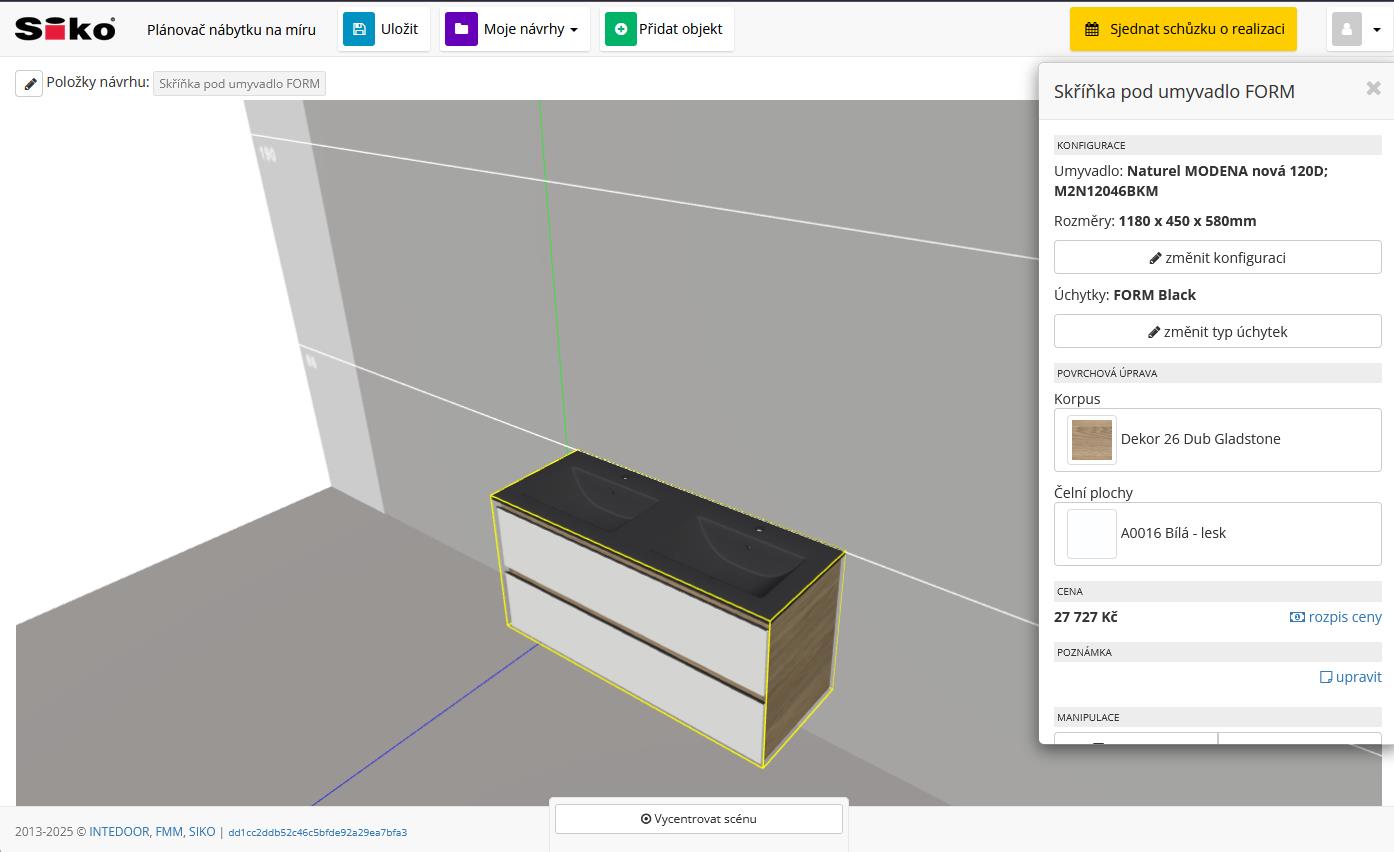The image size is (1394, 852).
Task: Click the purple folder icon on Moje návrhy
Action: point(461,29)
